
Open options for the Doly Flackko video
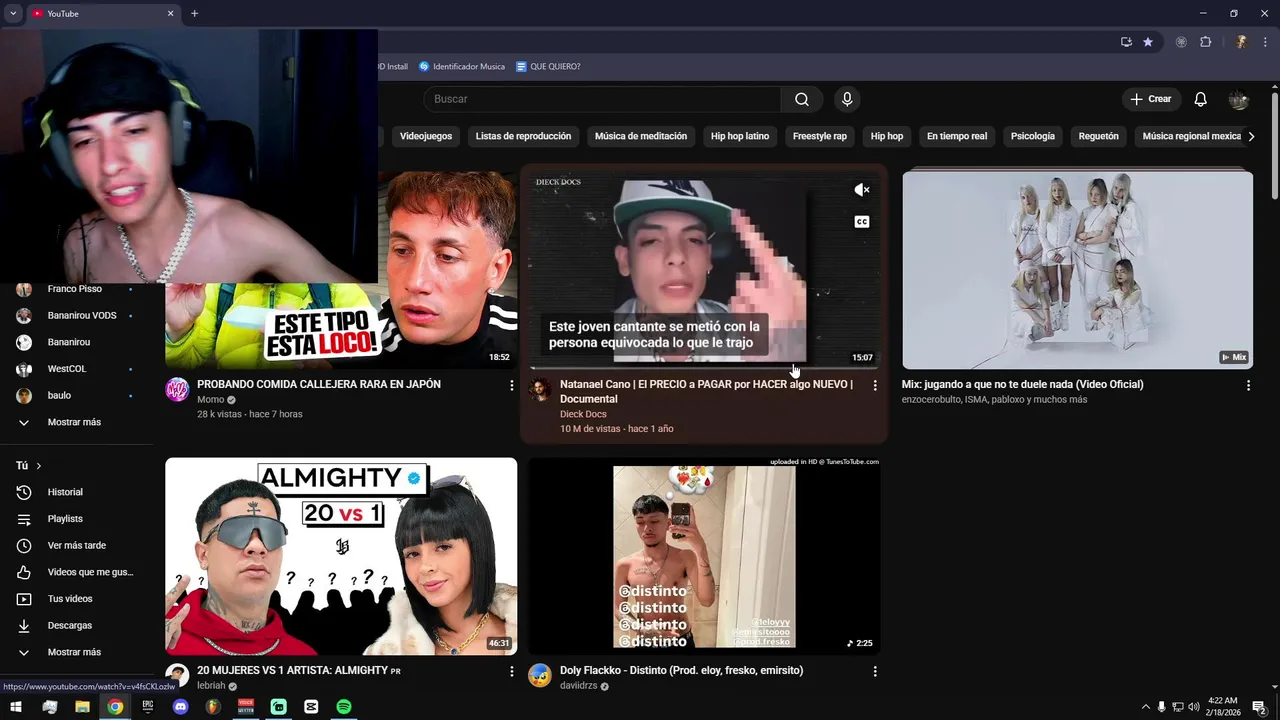pos(875,671)
